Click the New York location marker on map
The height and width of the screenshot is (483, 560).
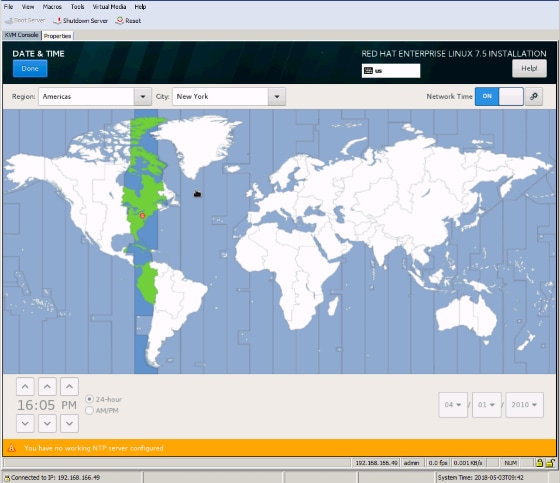(142, 216)
